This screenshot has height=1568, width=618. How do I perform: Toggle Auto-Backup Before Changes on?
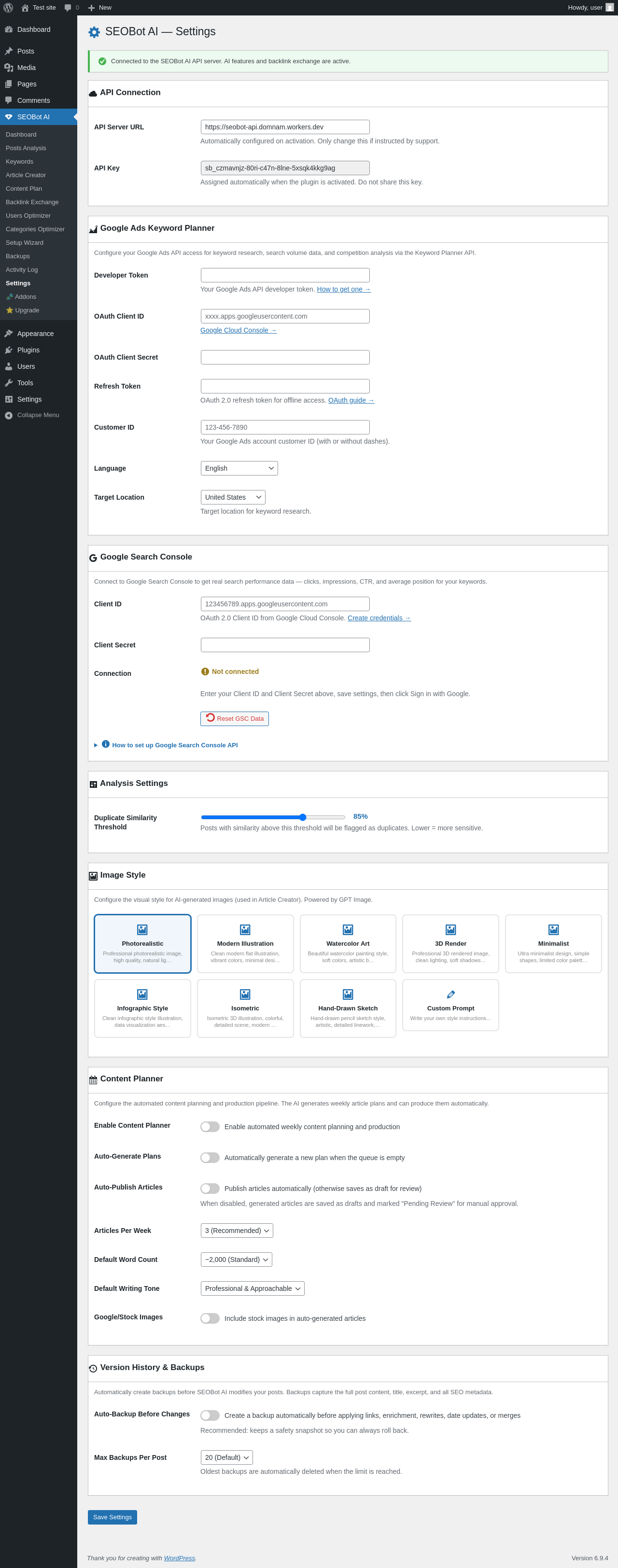coord(210,1415)
